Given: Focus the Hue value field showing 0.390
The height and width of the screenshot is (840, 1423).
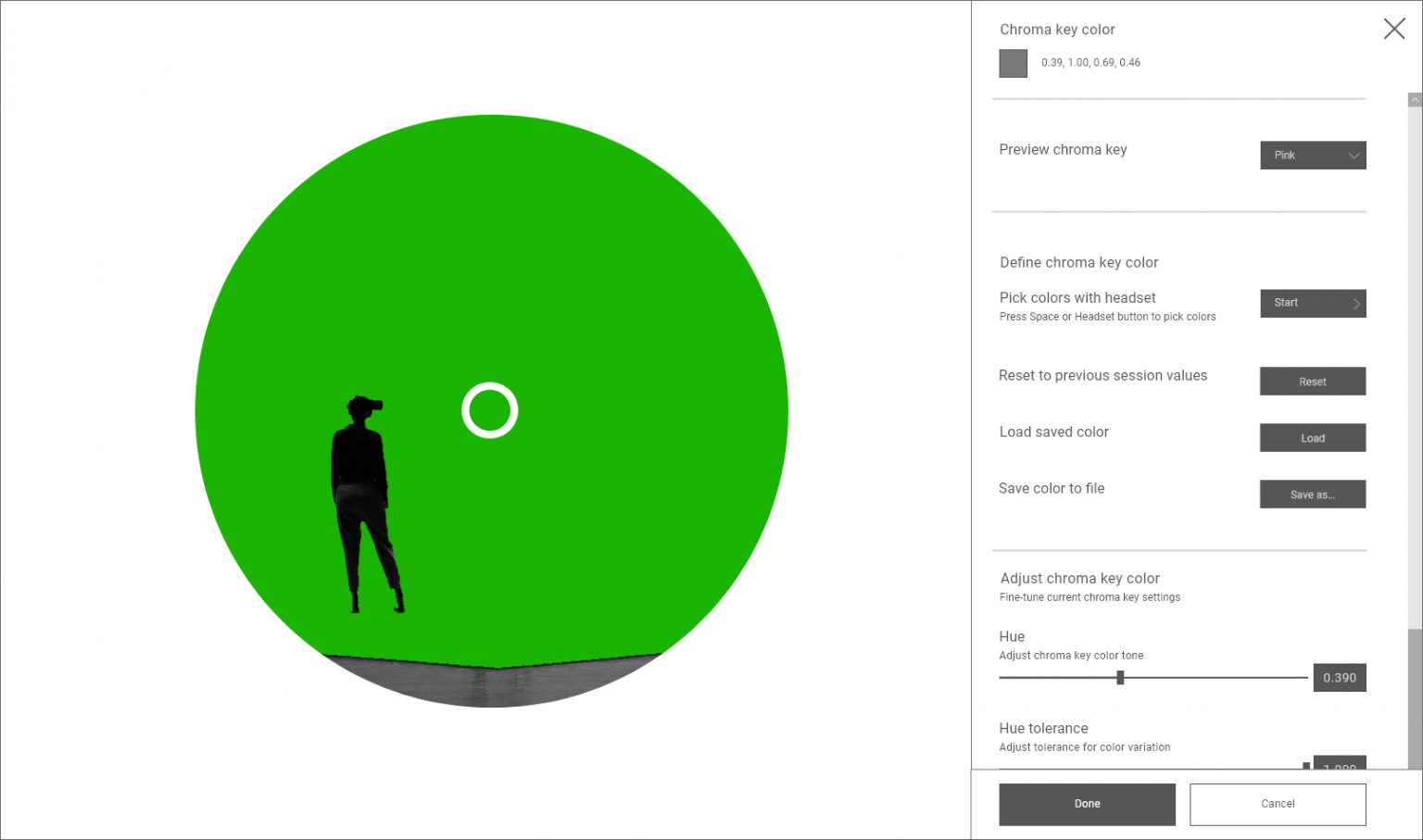Looking at the screenshot, I should pos(1339,678).
